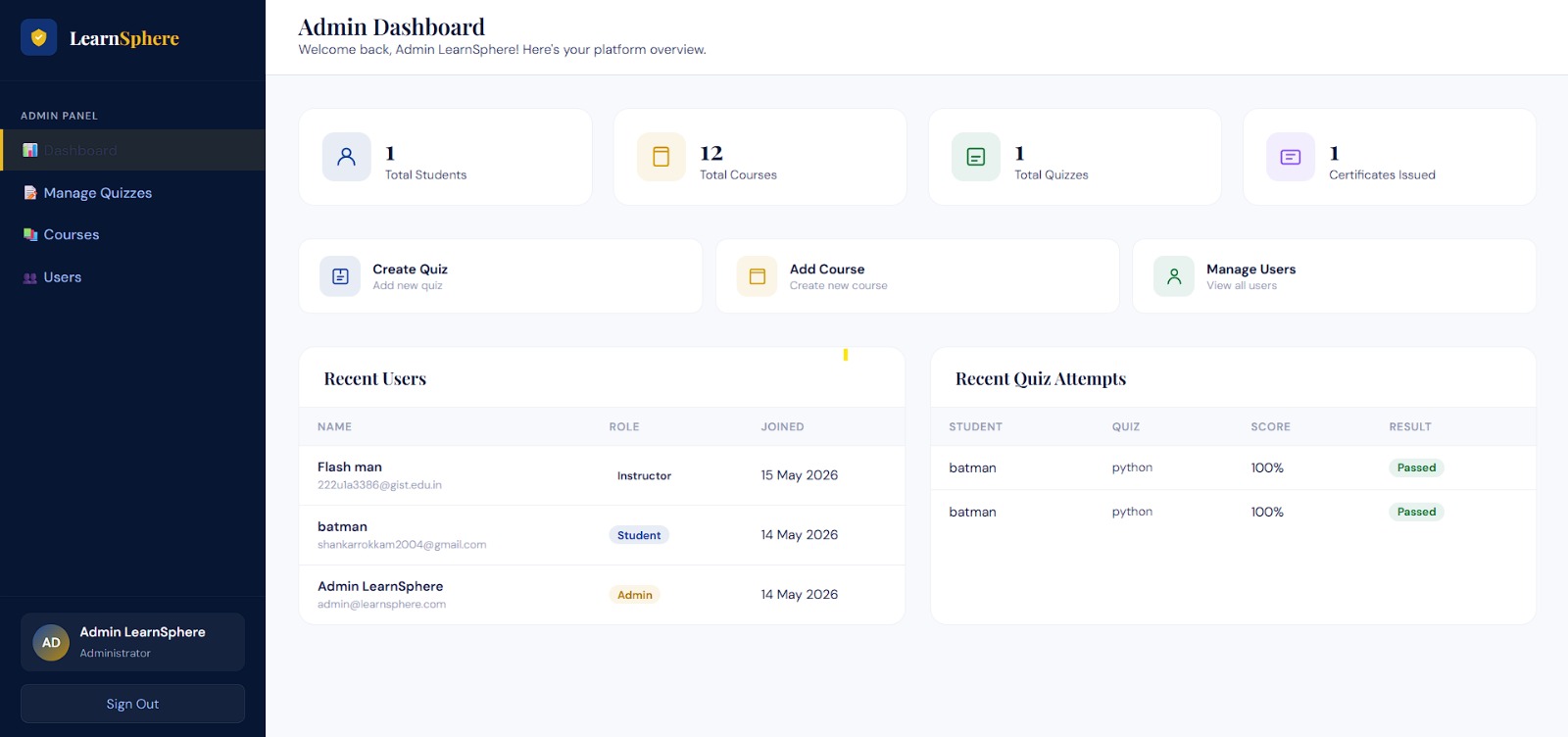Click the 15 May 2026 date
1568x737 pixels.
(x=800, y=475)
